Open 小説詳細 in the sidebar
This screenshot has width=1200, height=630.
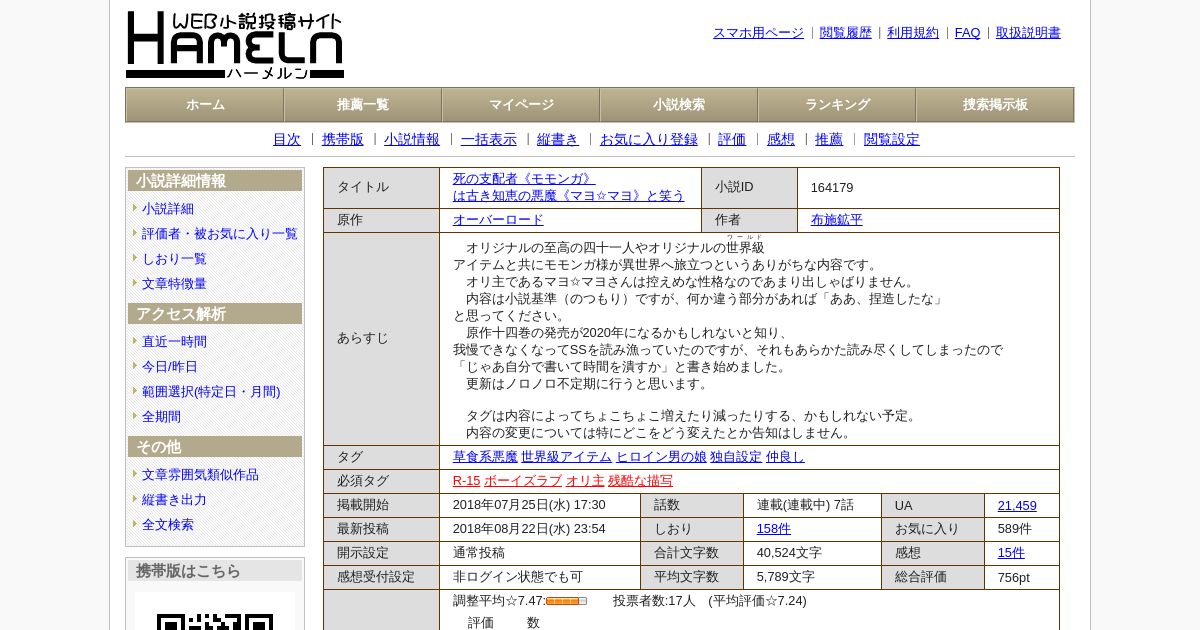pyautogui.click(x=168, y=209)
